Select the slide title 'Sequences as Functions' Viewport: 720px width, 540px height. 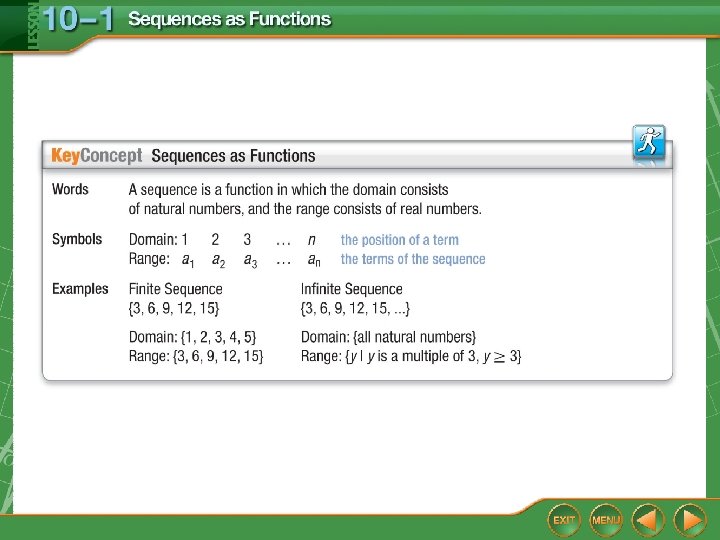coord(230,19)
